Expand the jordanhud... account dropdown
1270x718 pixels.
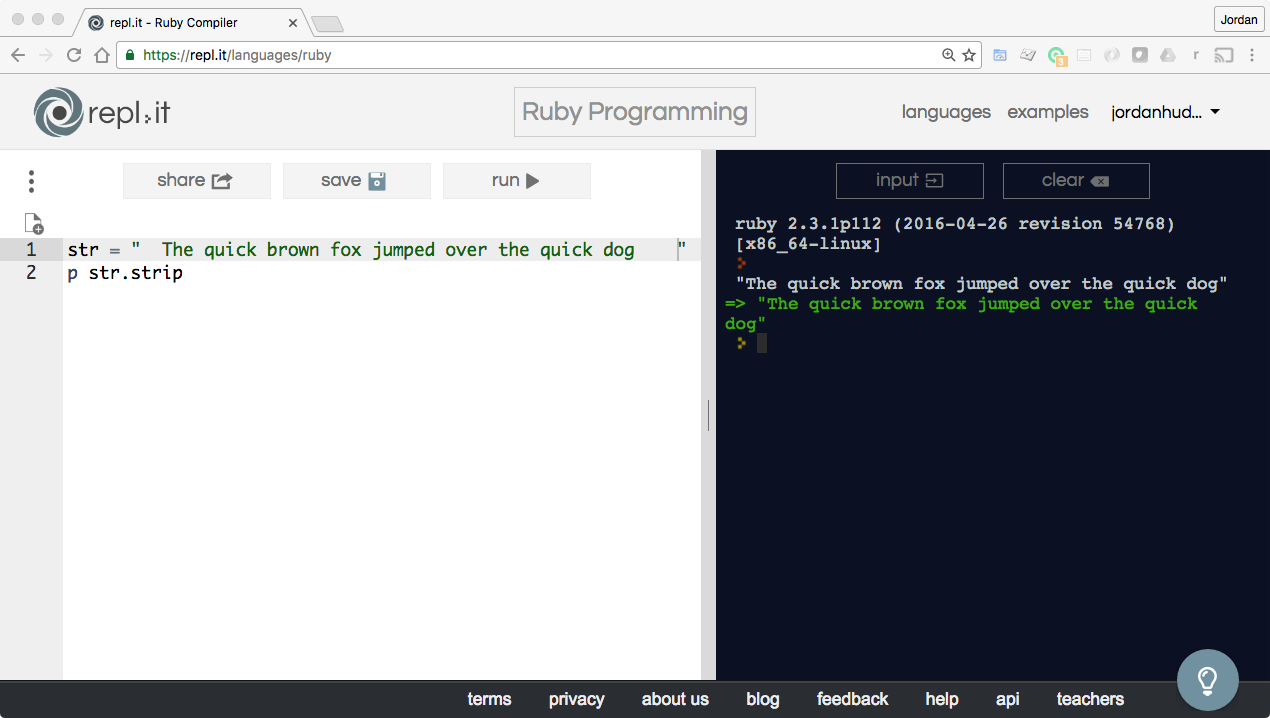(x=1166, y=112)
